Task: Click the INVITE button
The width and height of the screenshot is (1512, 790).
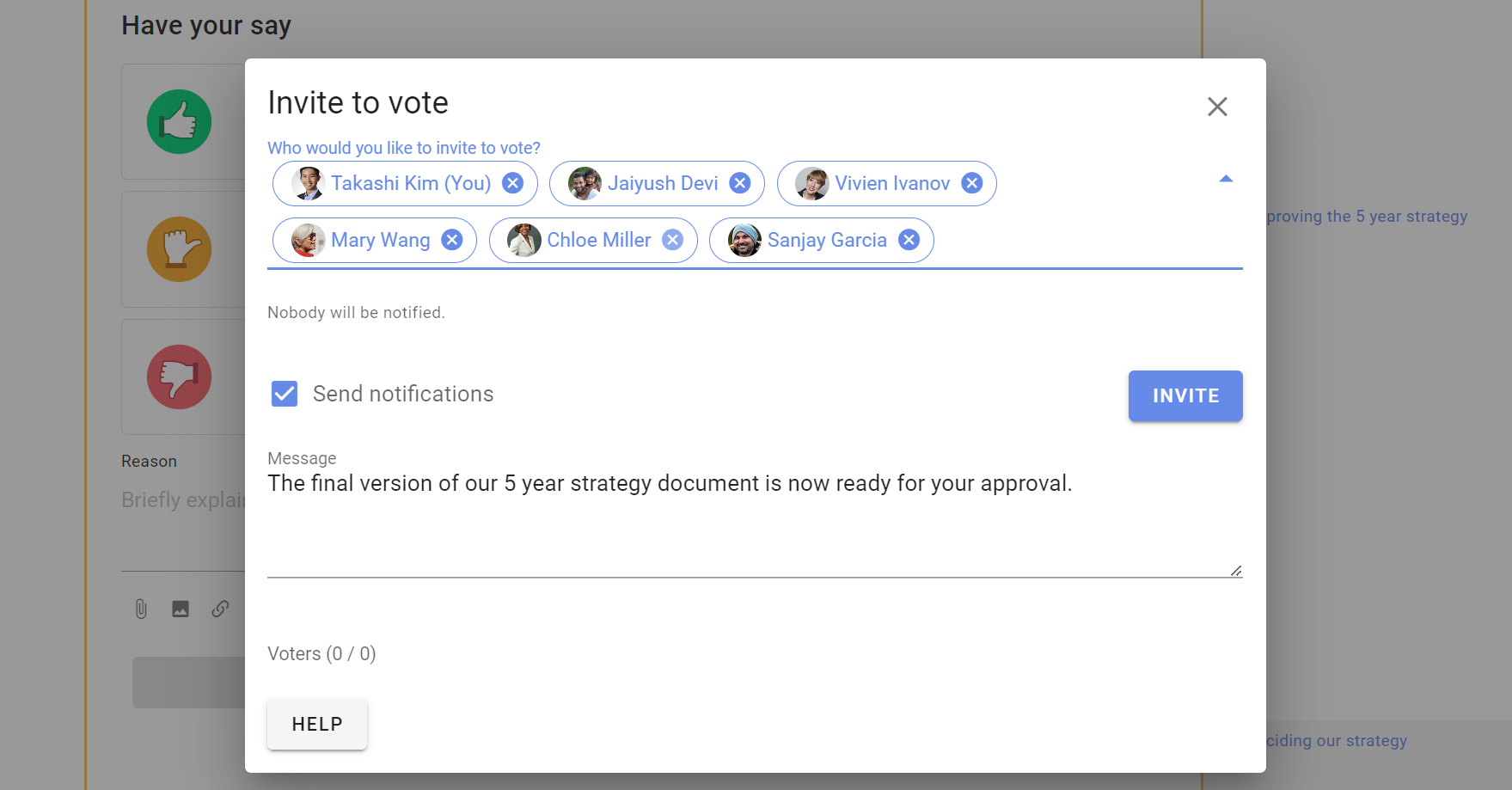Action: tap(1185, 395)
